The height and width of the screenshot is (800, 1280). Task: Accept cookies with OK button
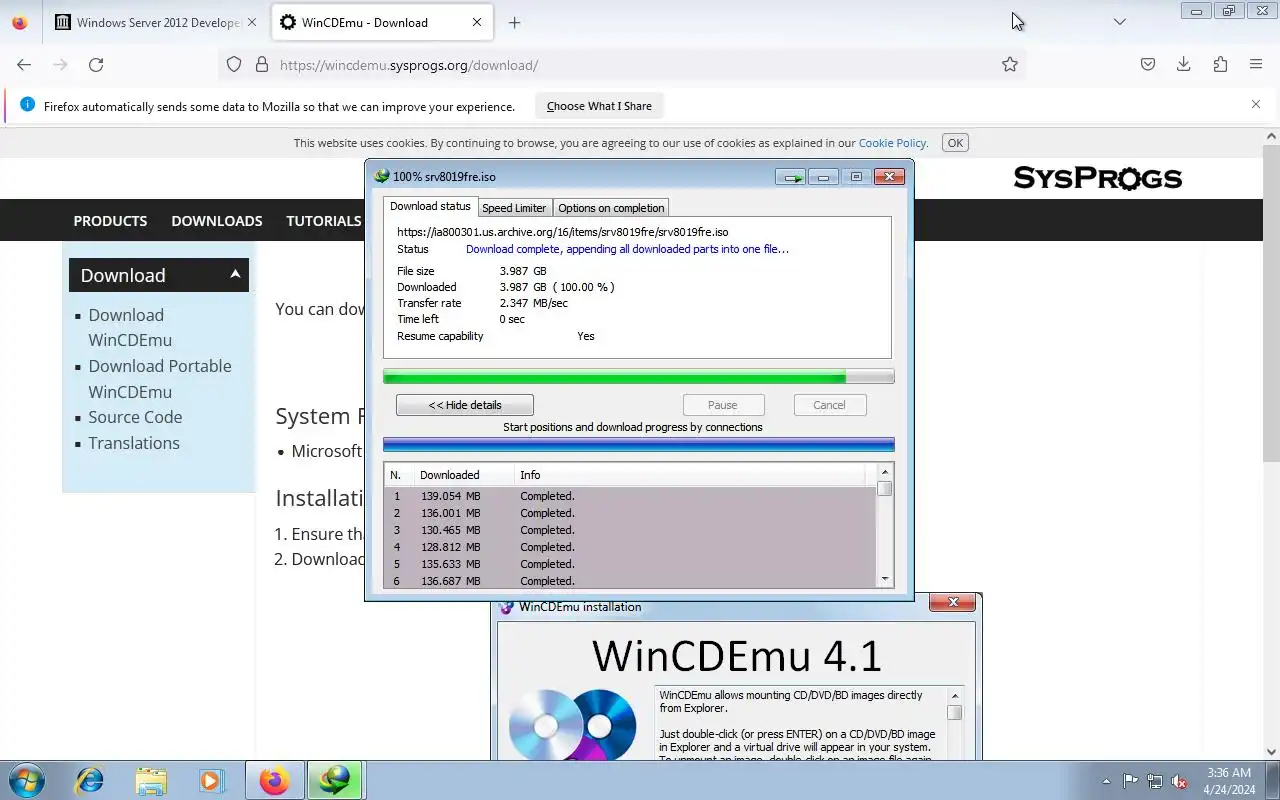(x=955, y=143)
